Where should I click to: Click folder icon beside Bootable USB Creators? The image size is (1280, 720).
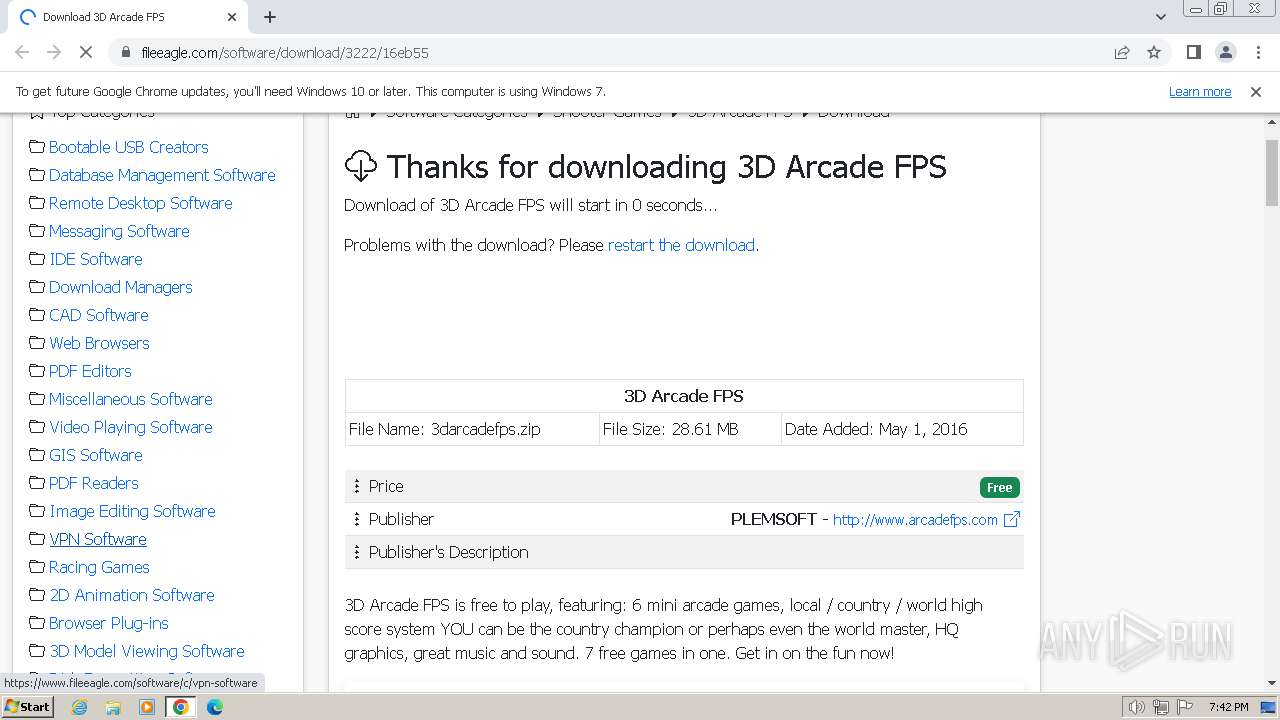(37, 147)
